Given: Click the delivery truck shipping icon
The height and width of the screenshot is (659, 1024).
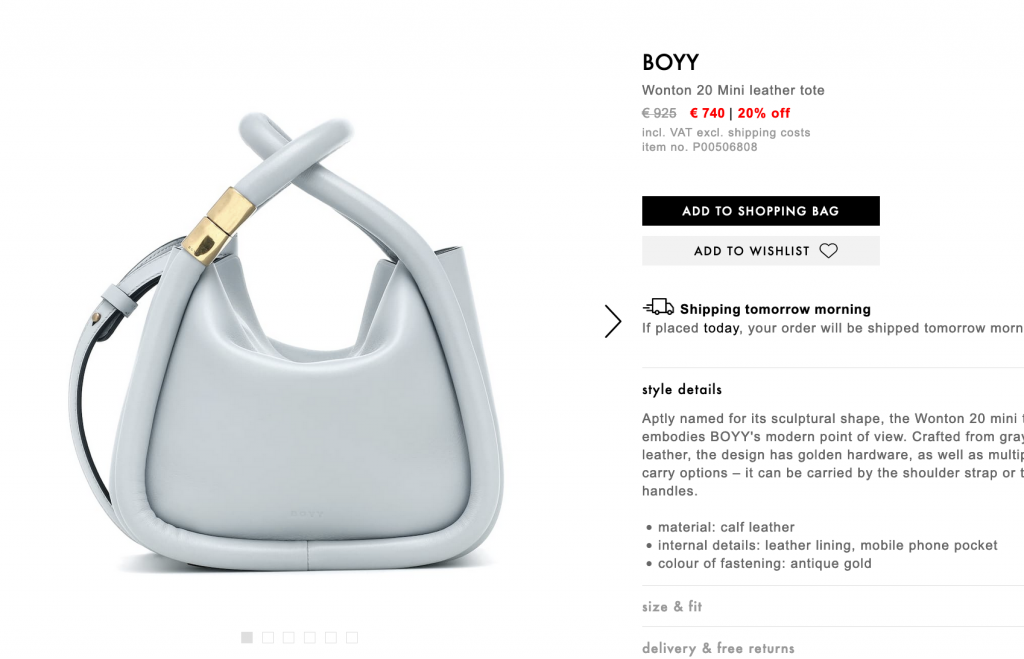Looking at the screenshot, I should [658, 307].
